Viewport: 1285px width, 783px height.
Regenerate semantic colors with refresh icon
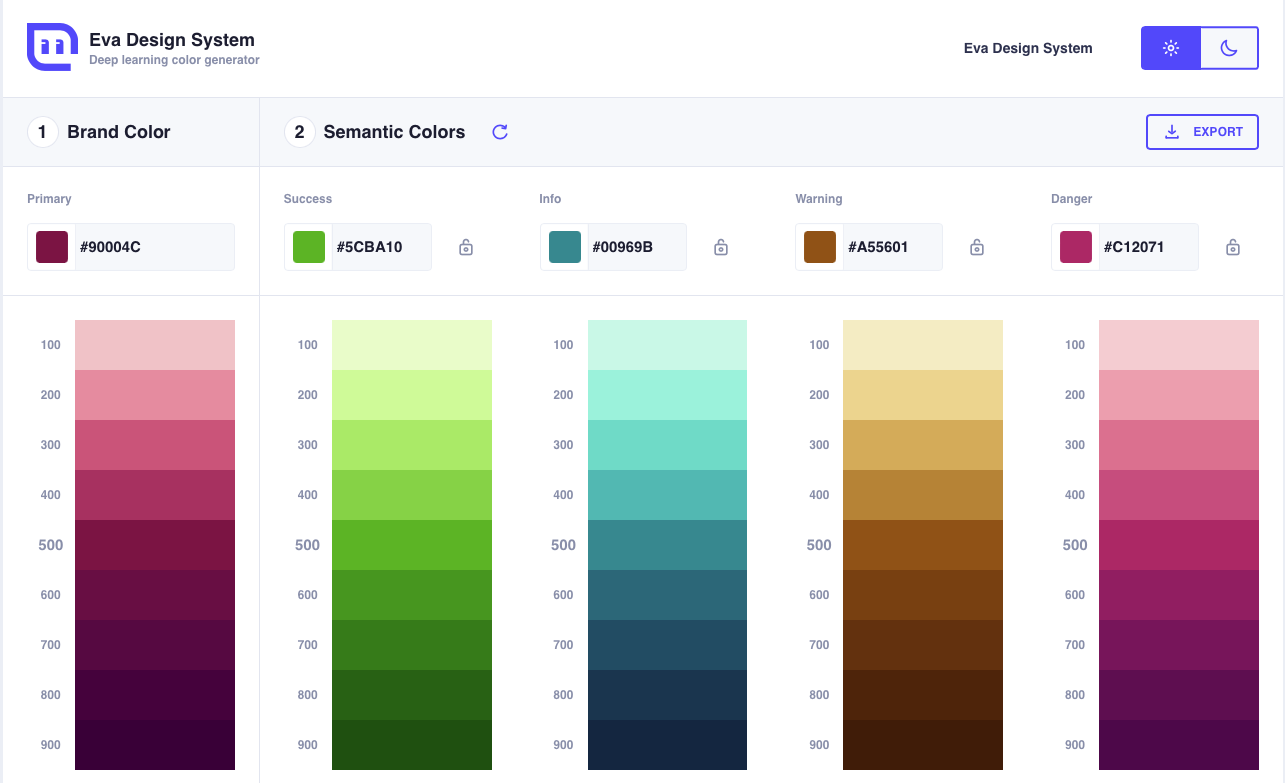pyautogui.click(x=500, y=132)
